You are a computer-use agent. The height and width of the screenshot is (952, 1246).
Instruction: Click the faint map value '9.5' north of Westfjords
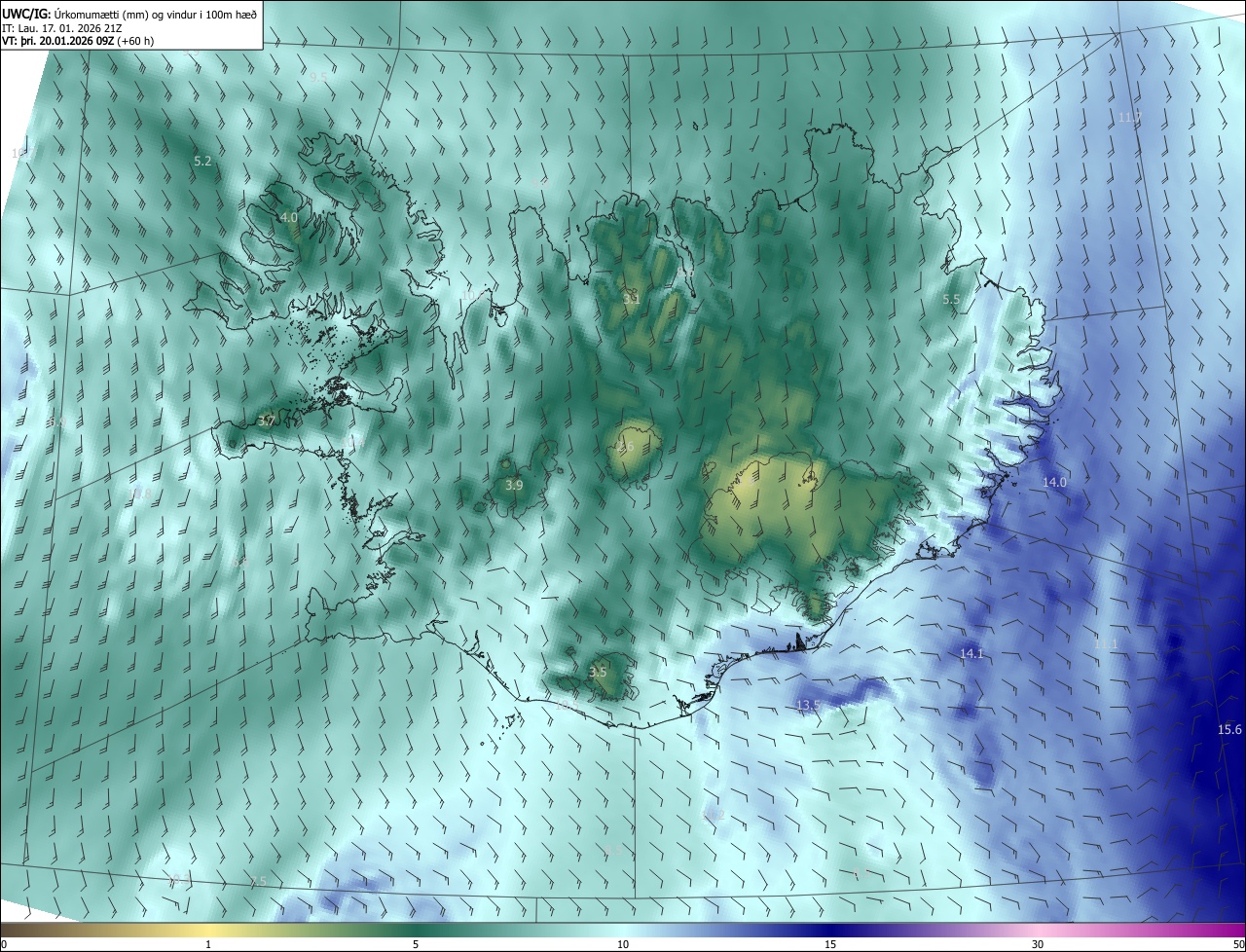[x=319, y=76]
